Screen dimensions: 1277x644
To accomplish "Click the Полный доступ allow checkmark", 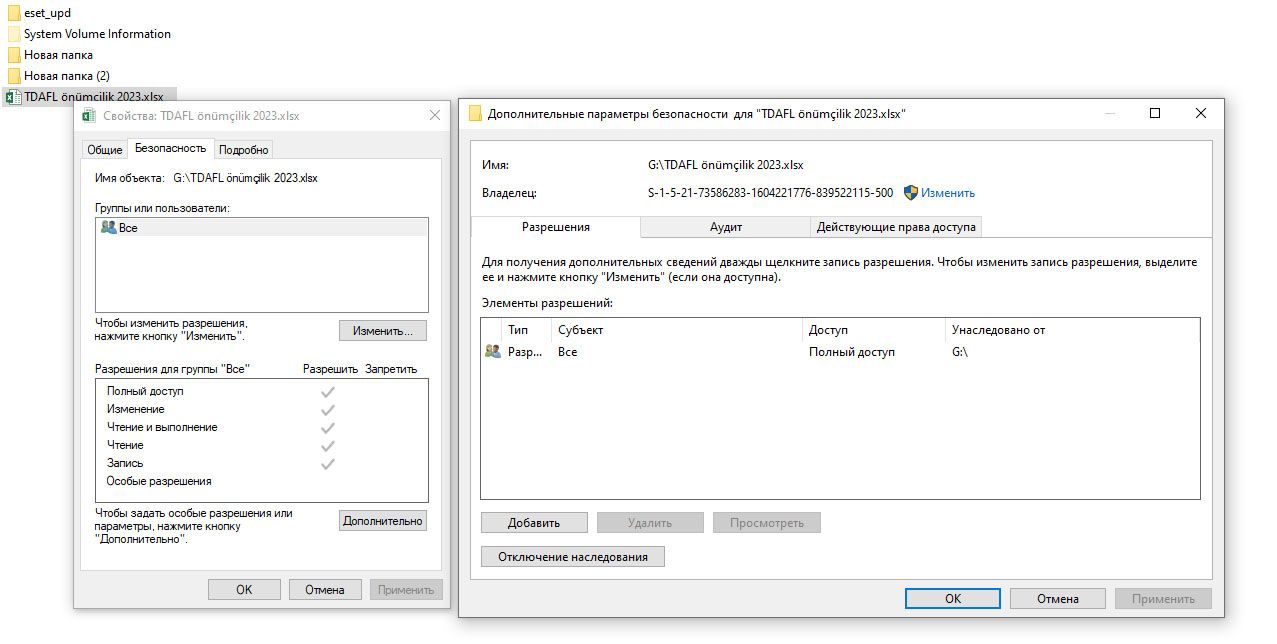I will (327, 392).
